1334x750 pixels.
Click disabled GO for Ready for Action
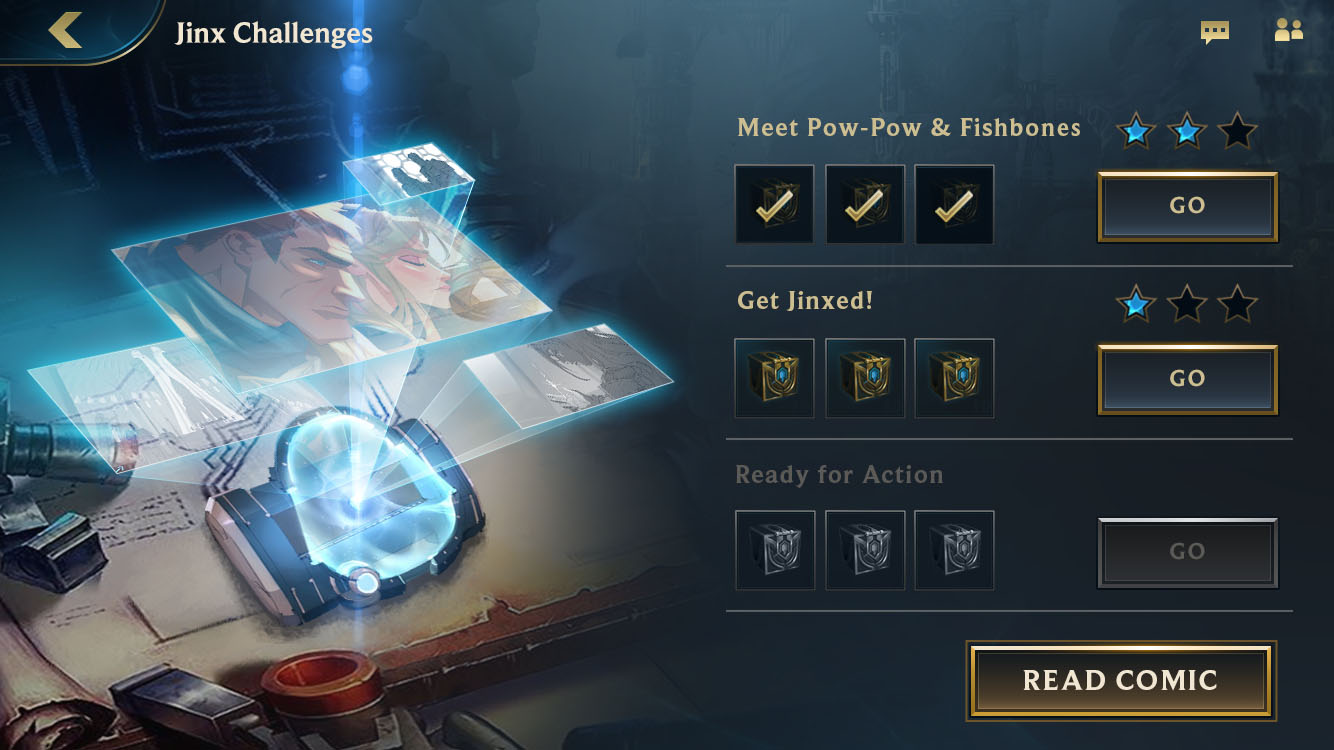1187,552
